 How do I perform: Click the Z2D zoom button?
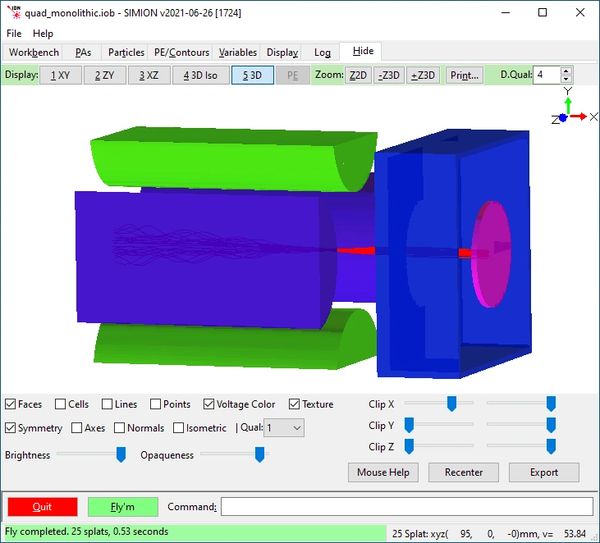click(358, 75)
